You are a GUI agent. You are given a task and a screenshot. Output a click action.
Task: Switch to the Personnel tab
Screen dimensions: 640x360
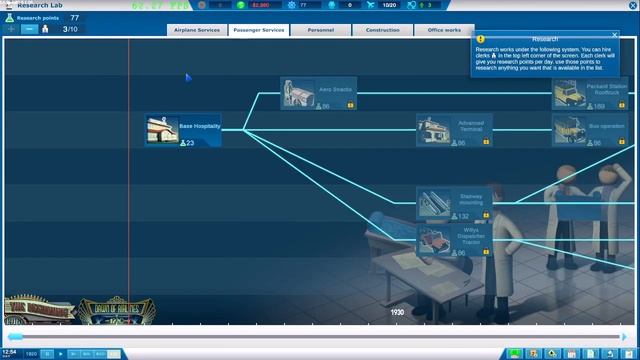321,30
